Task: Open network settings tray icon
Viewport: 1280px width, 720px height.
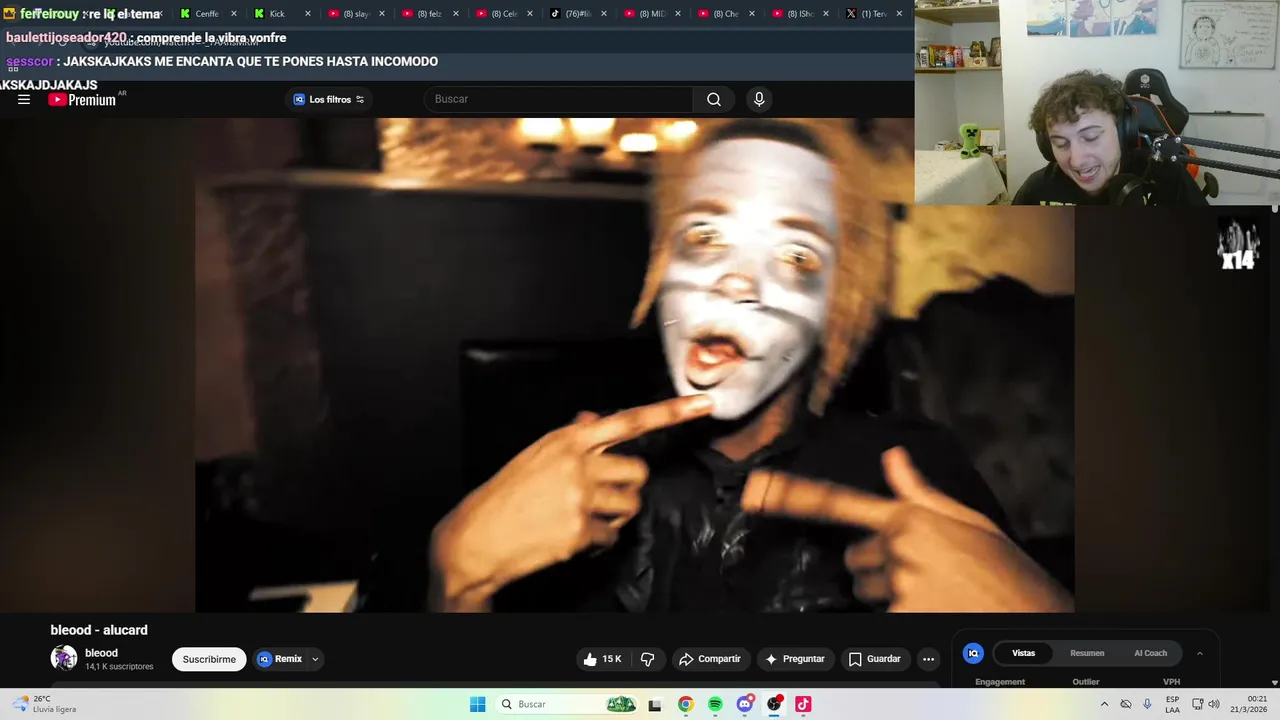Action: tap(1198, 704)
